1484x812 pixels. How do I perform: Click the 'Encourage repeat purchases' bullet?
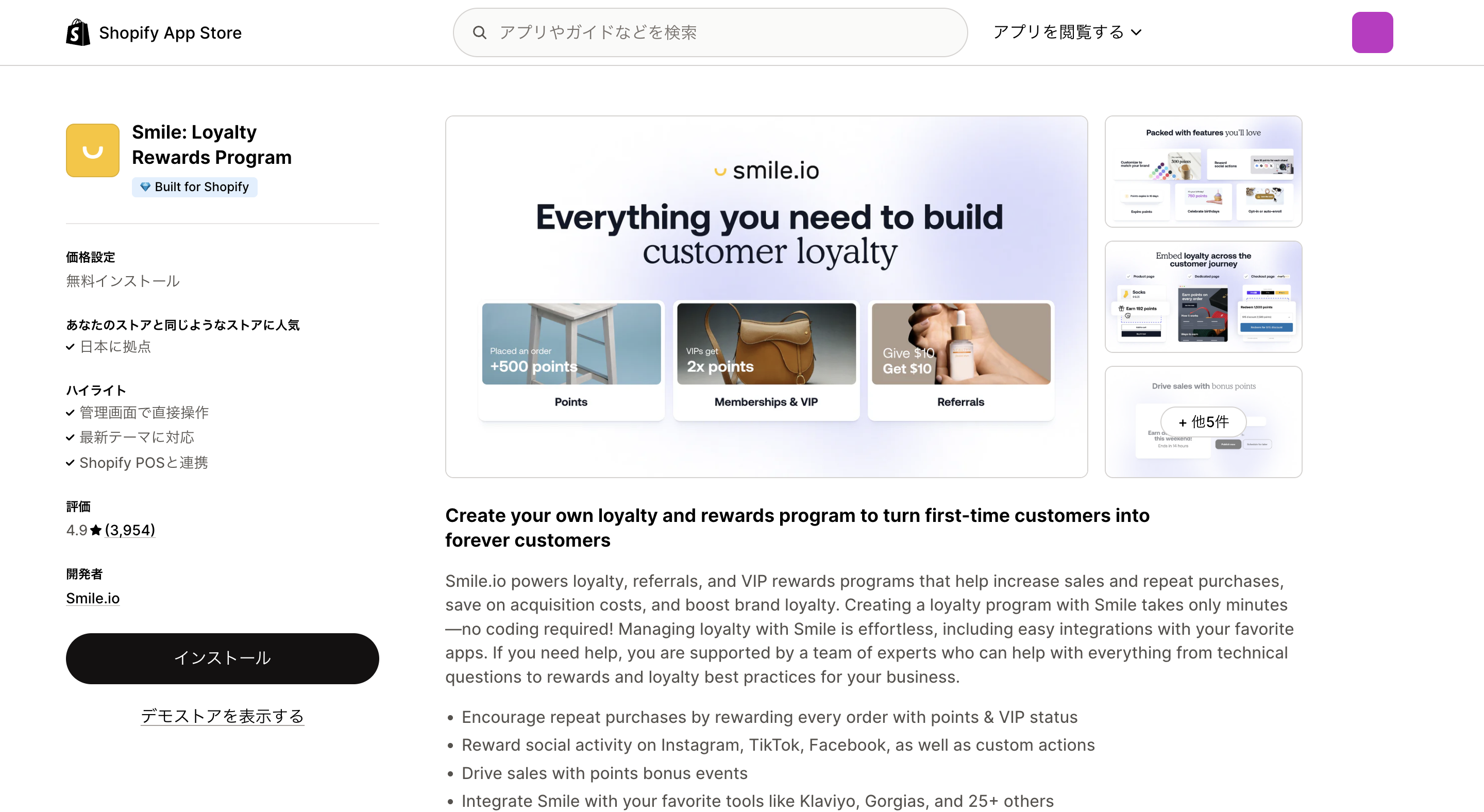(770, 717)
